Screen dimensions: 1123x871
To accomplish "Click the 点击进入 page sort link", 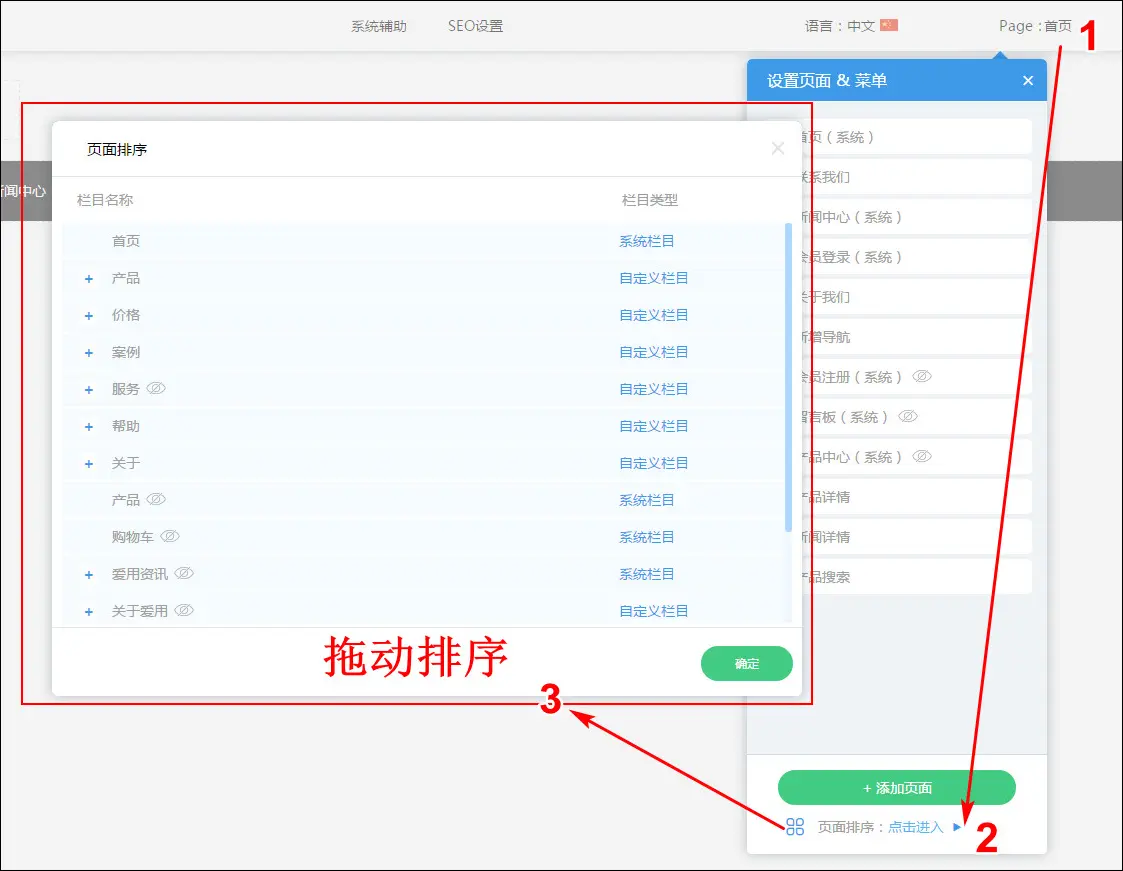I will pyautogui.click(x=915, y=827).
